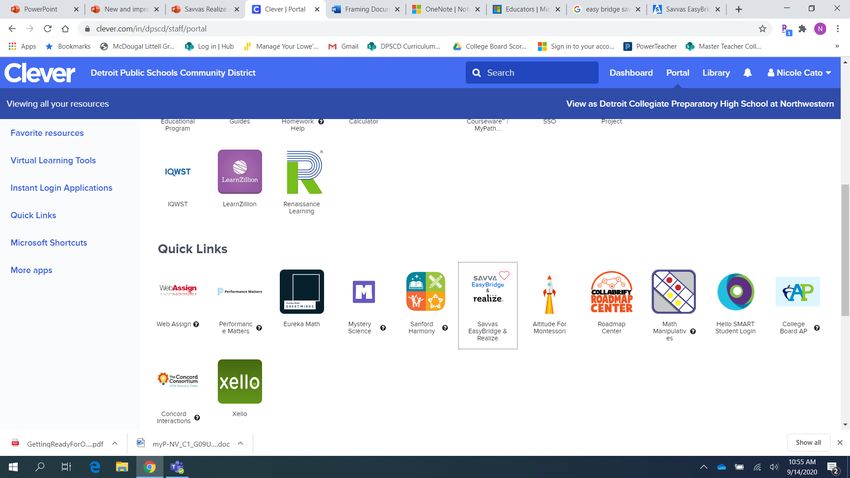Viewport: 850px width, 478px height.
Task: Open the IQWST app icon
Action: click(x=178, y=172)
